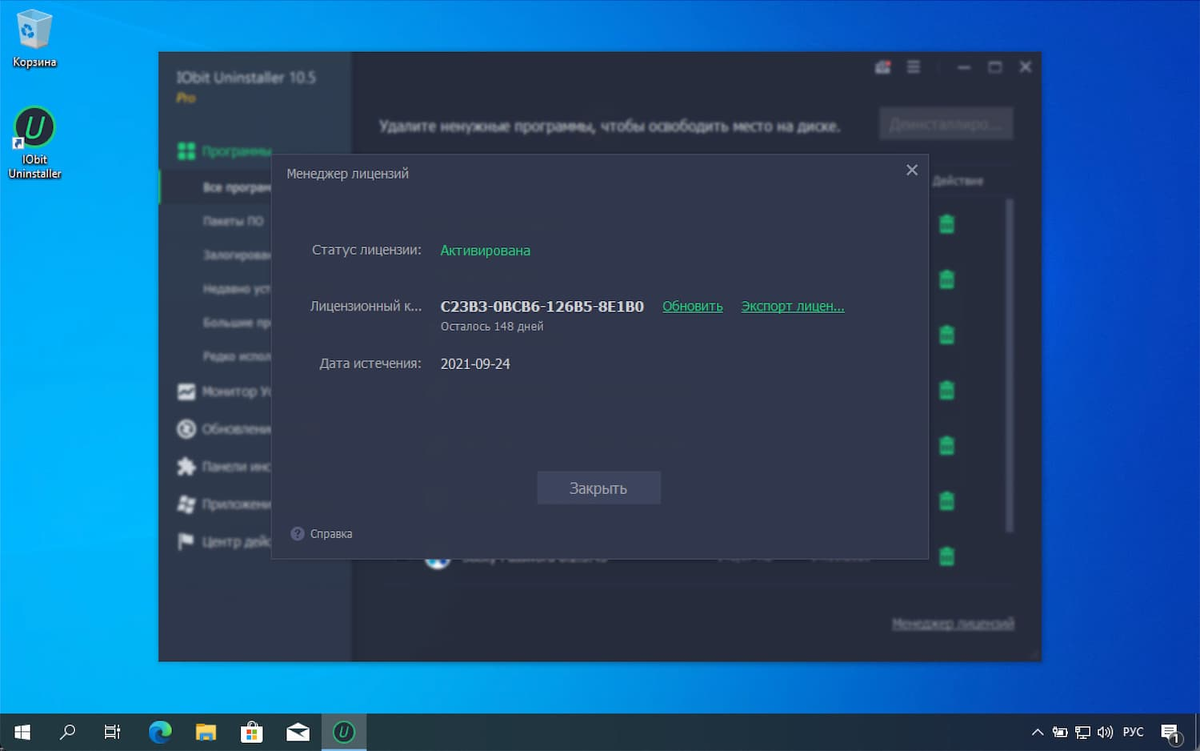Open notification center icon

1171,732
